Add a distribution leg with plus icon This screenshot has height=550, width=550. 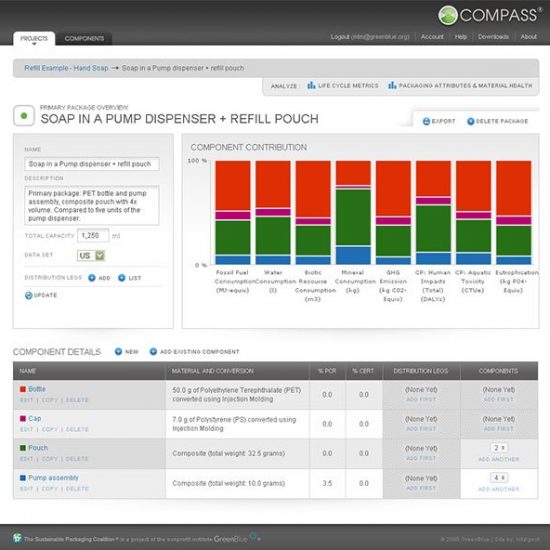tap(92, 278)
